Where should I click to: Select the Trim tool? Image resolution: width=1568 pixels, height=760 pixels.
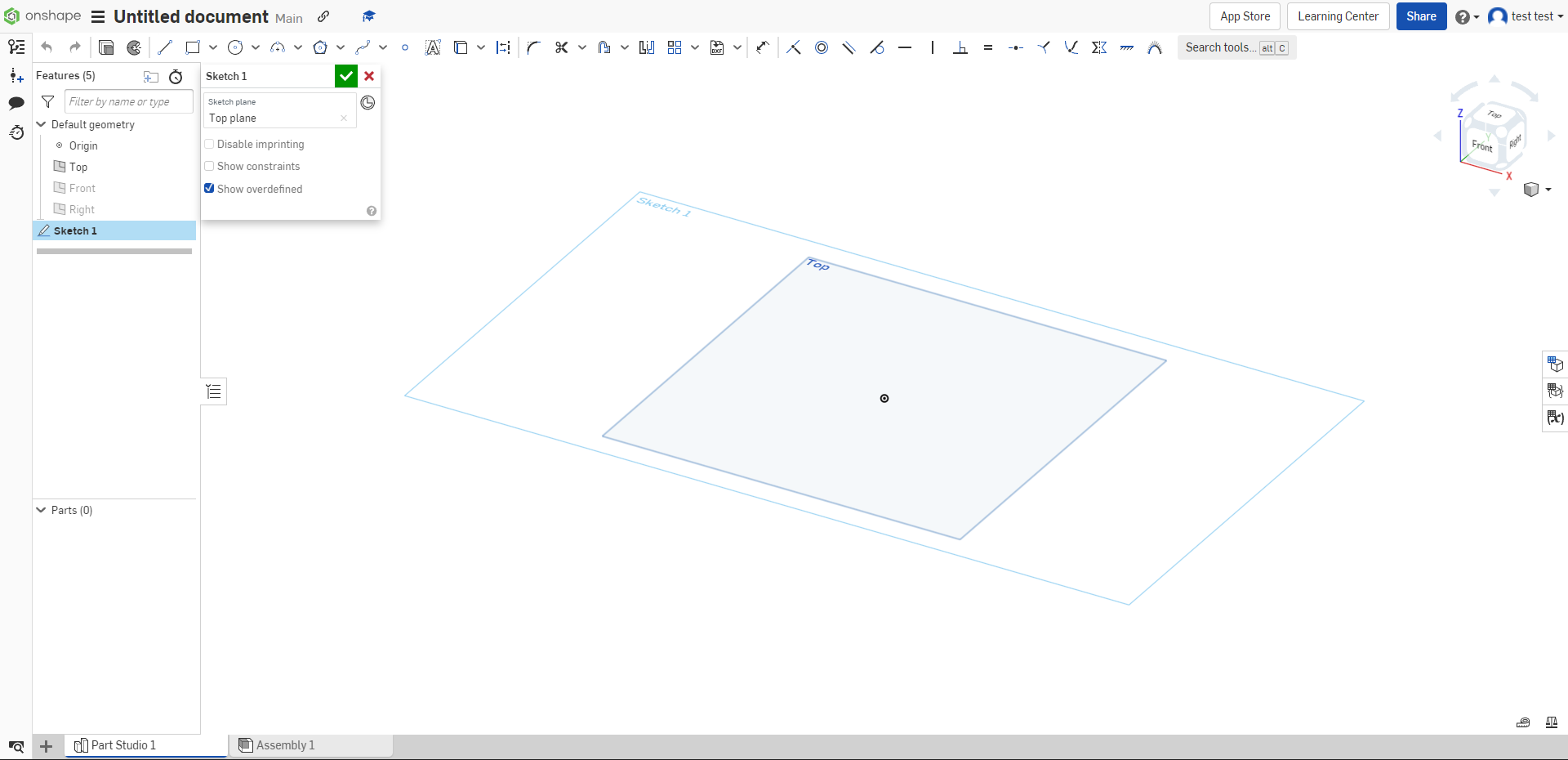(561, 47)
